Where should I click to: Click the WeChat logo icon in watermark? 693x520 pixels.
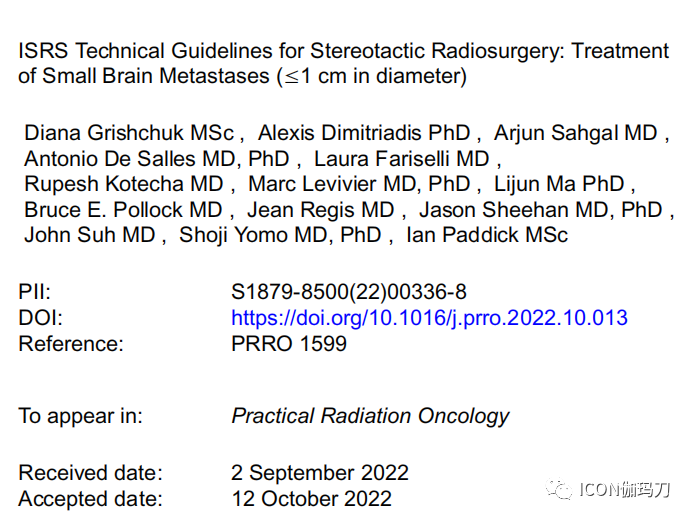point(559,489)
